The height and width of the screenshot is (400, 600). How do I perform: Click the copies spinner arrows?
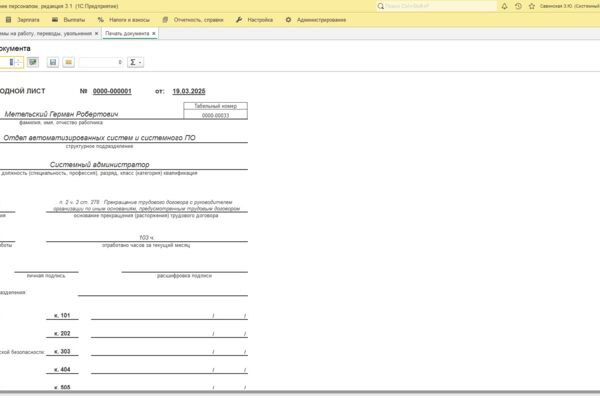(18, 62)
